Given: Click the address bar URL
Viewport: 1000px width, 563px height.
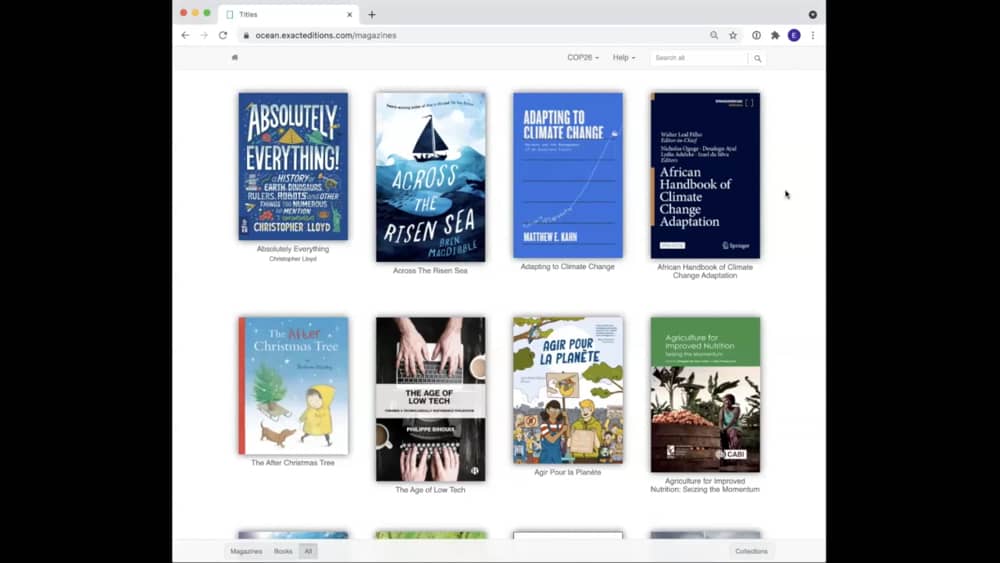Looking at the screenshot, I should point(326,35).
